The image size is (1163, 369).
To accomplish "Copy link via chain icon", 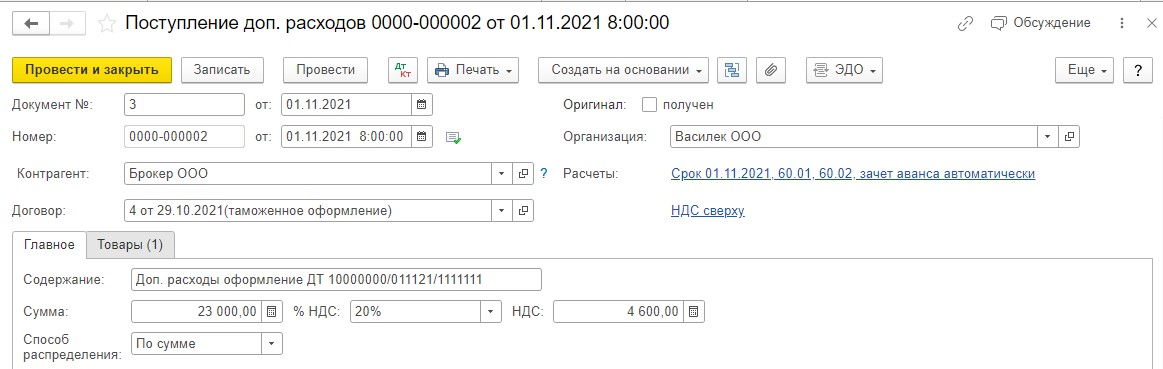I will pos(965,24).
